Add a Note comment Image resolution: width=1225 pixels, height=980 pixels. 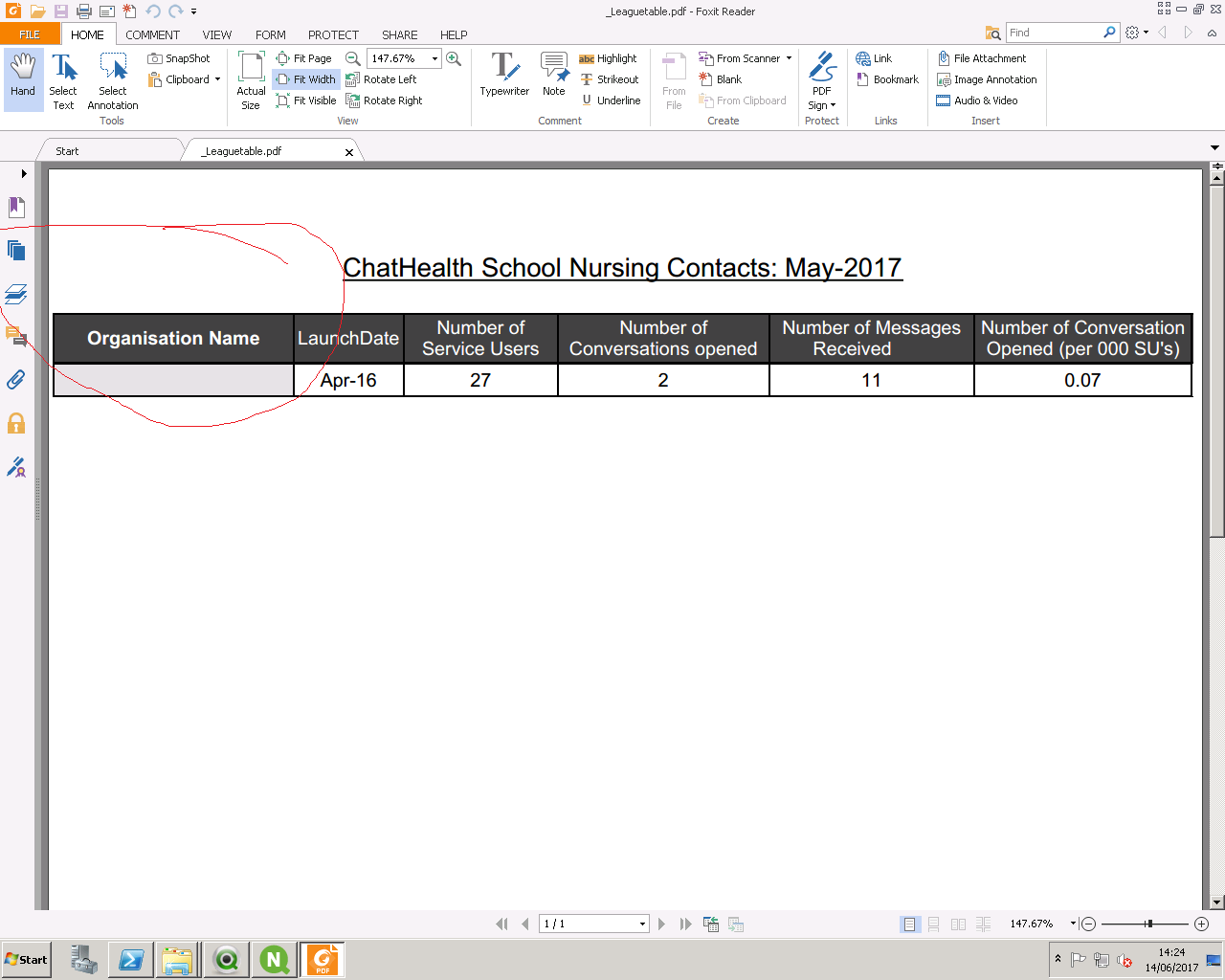pos(554,75)
